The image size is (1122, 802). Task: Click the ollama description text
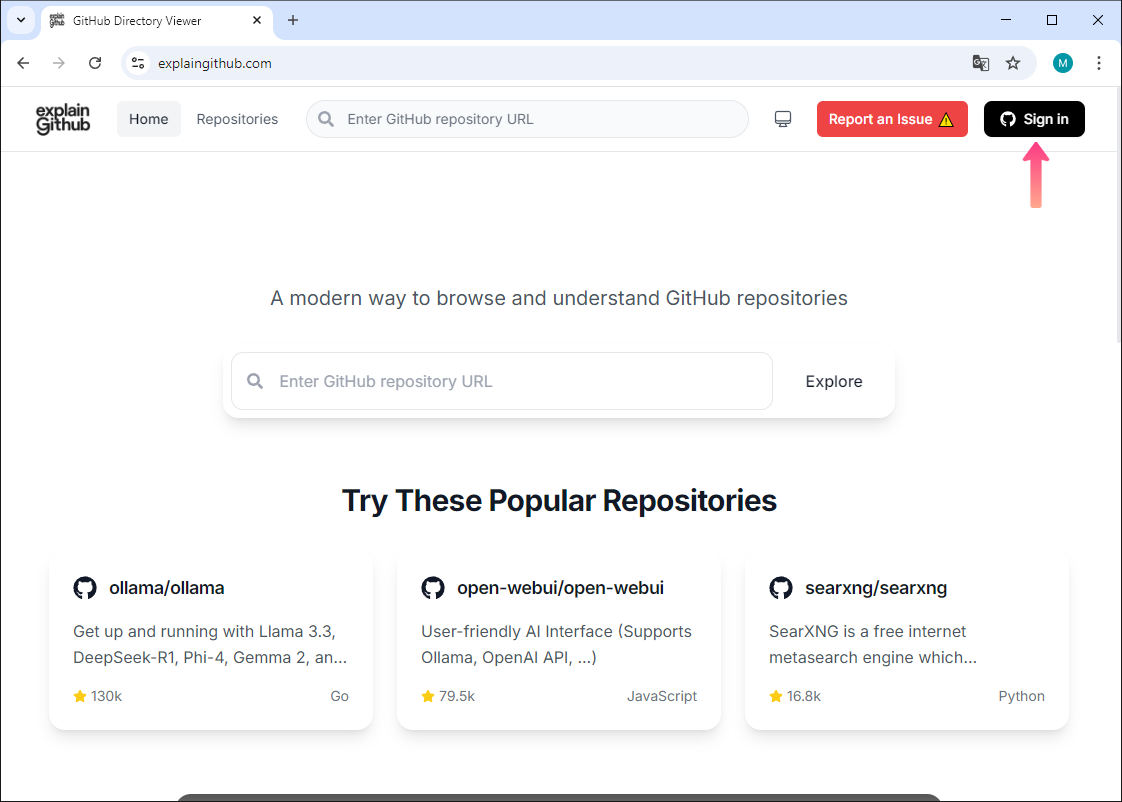point(210,645)
